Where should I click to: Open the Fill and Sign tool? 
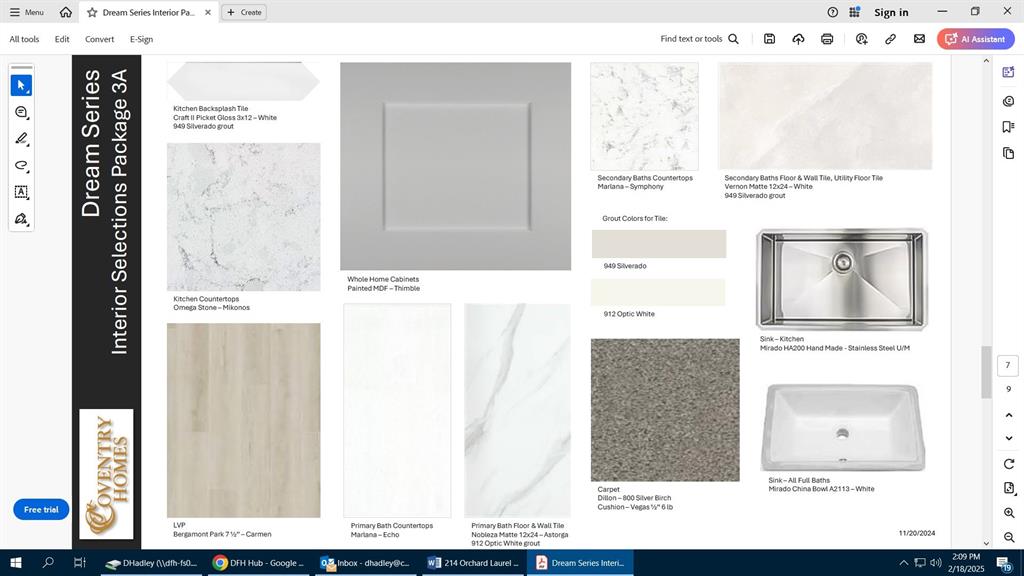click(21, 219)
